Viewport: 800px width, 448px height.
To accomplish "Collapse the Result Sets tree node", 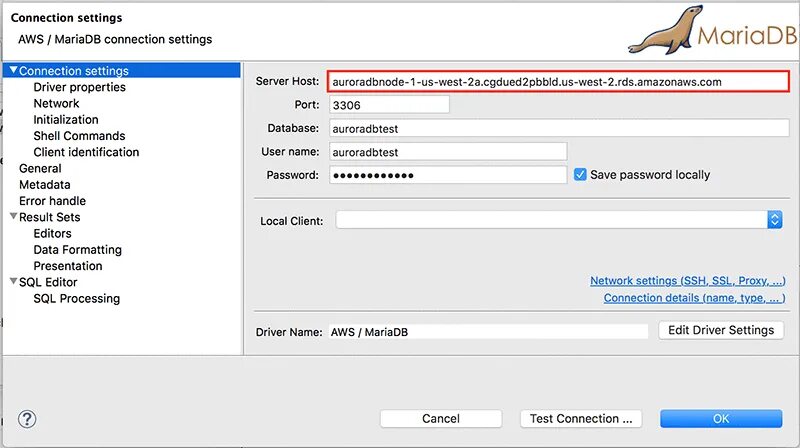I will pyautogui.click(x=14, y=216).
